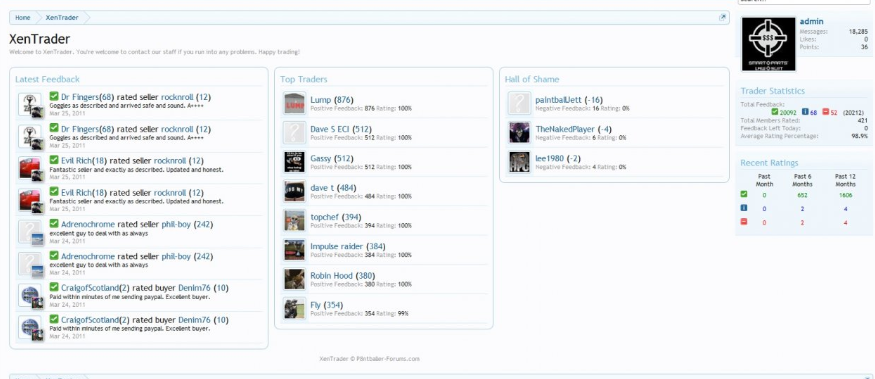
Task: Click topchef's avatar thumbnail
Action: (294, 220)
